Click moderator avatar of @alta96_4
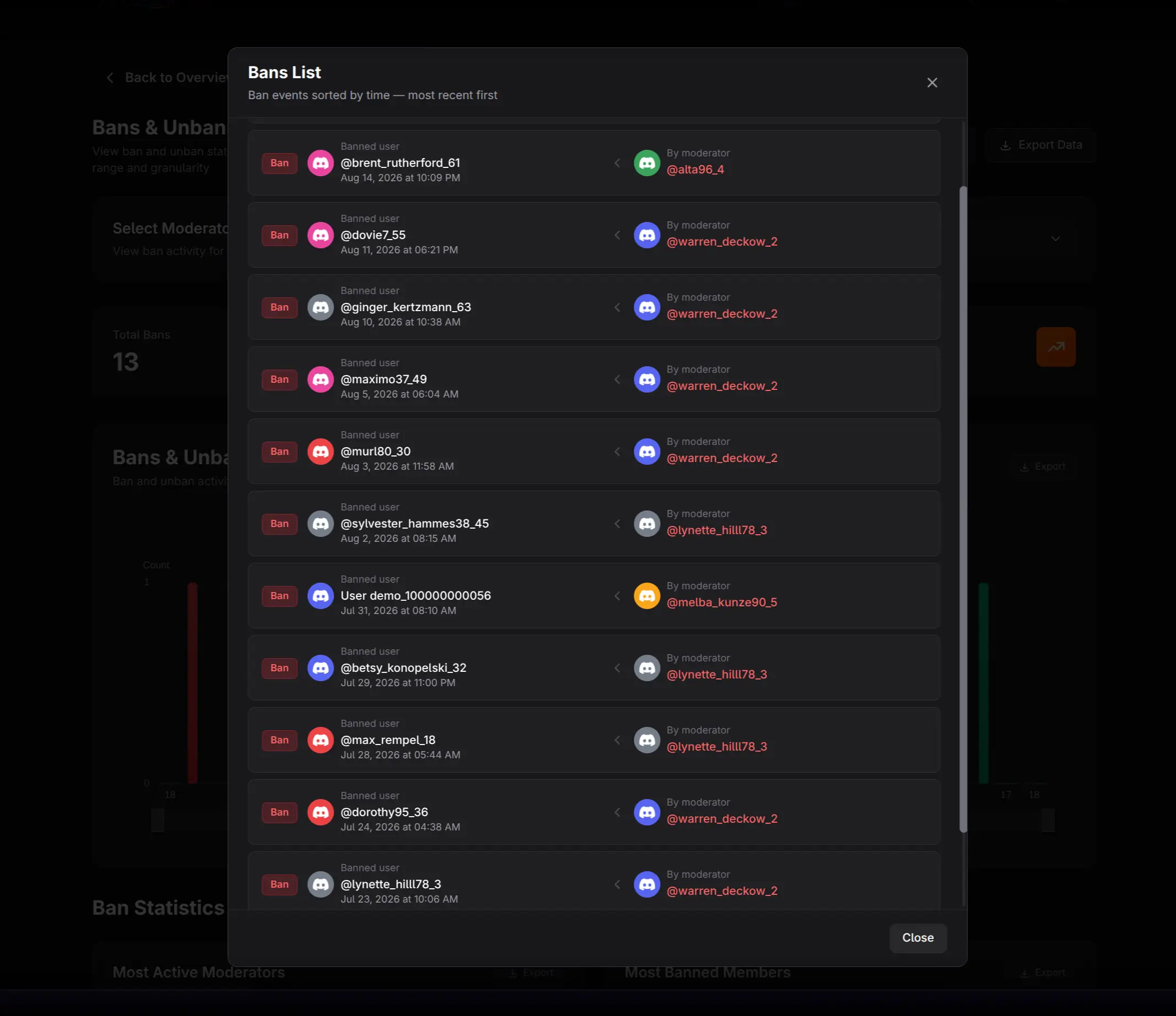 [647, 163]
